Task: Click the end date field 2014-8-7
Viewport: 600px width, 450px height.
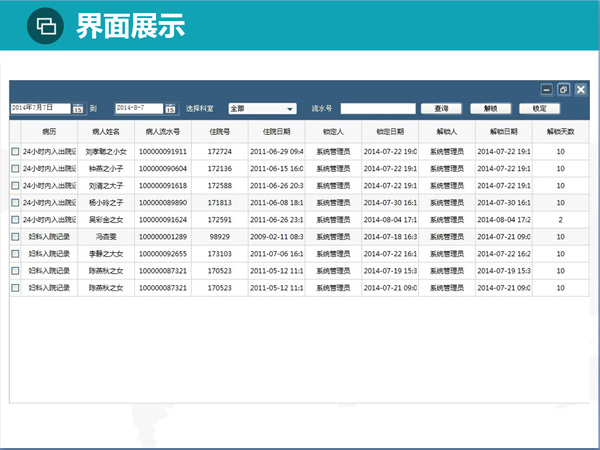Action: point(139,108)
